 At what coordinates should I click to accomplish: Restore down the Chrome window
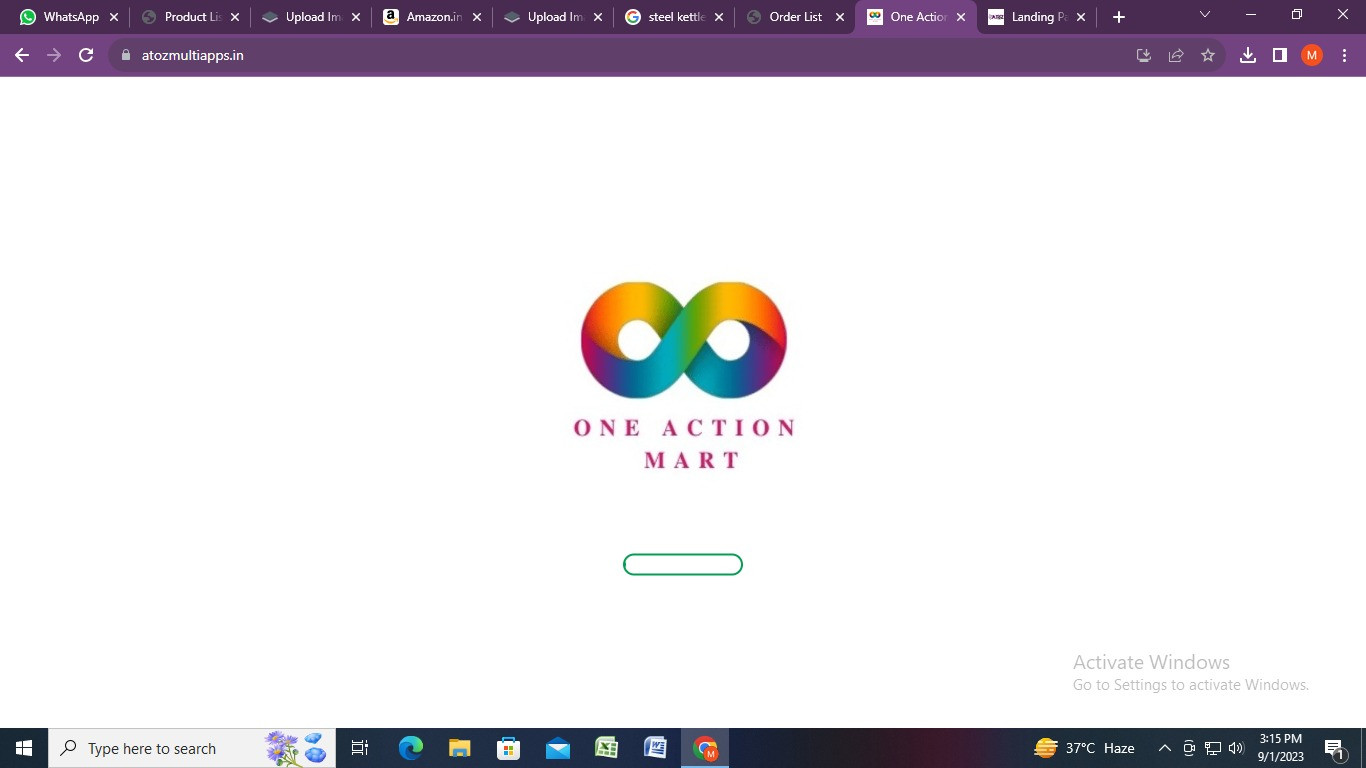[x=1297, y=15]
